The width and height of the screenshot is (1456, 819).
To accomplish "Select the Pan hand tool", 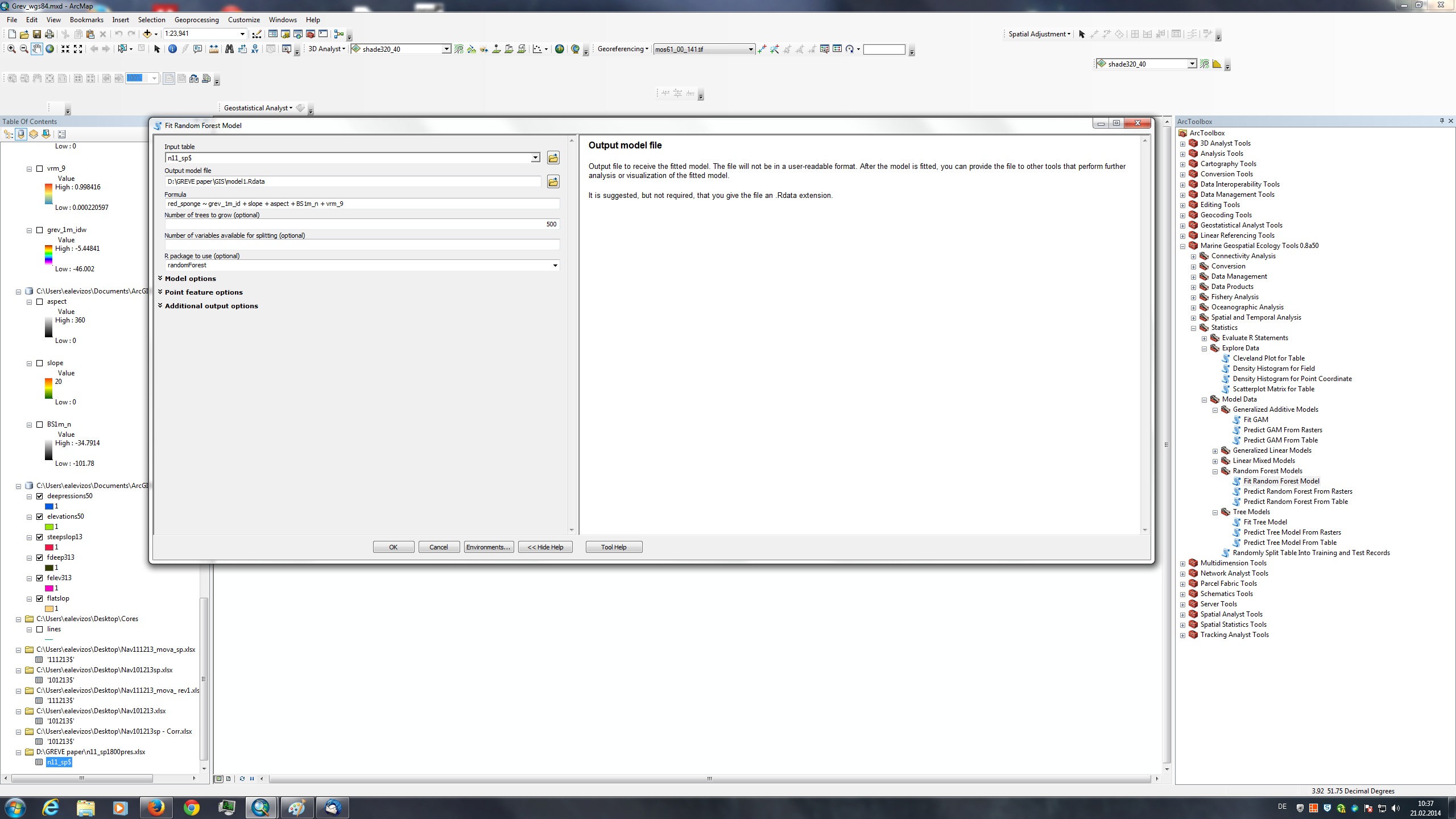I will click(36, 49).
